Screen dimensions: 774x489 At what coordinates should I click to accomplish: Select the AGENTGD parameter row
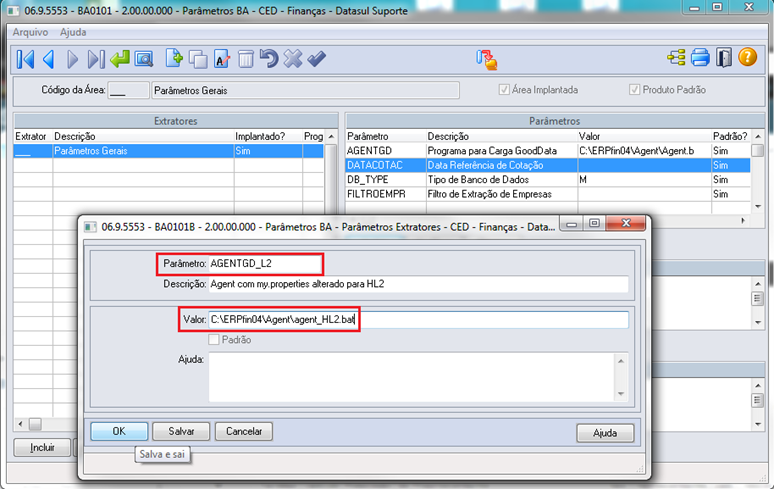click(x=548, y=151)
